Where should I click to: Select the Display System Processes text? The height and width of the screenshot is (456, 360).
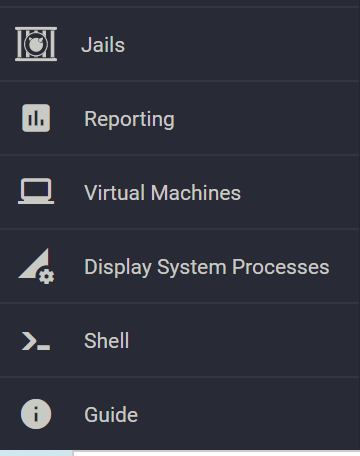[x=207, y=267]
